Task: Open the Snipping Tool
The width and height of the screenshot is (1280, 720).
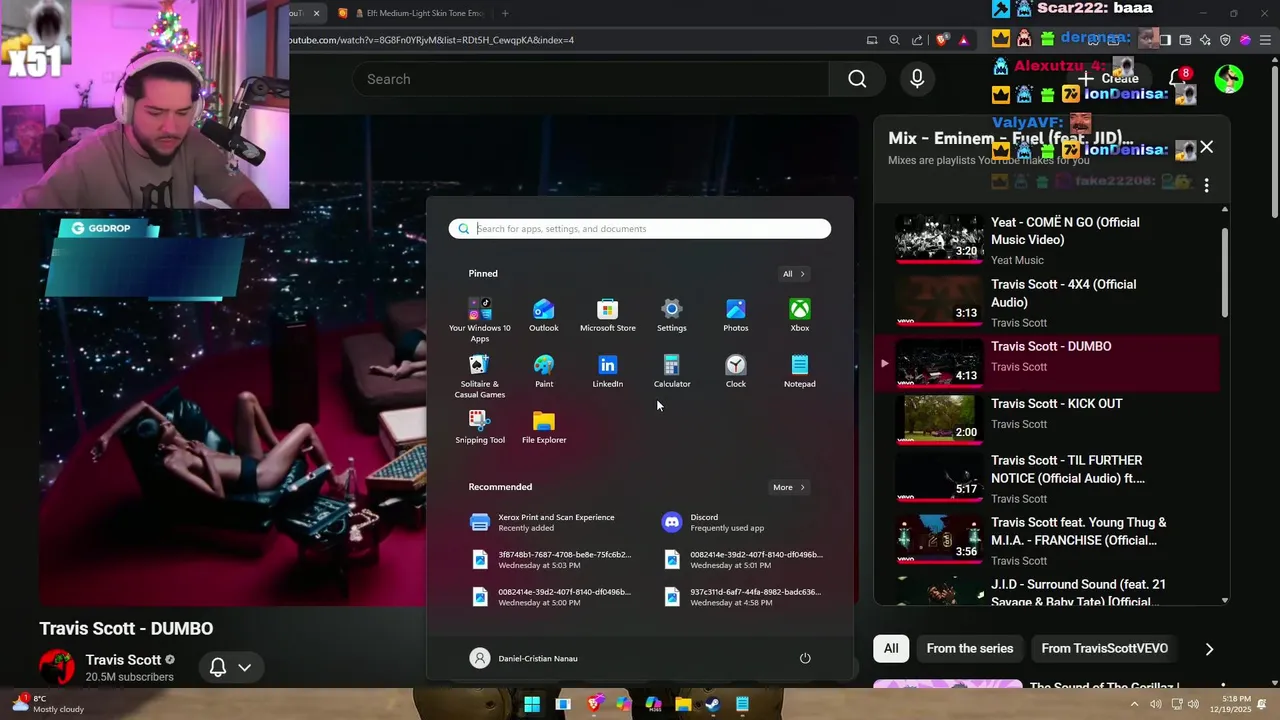Action: tap(480, 427)
